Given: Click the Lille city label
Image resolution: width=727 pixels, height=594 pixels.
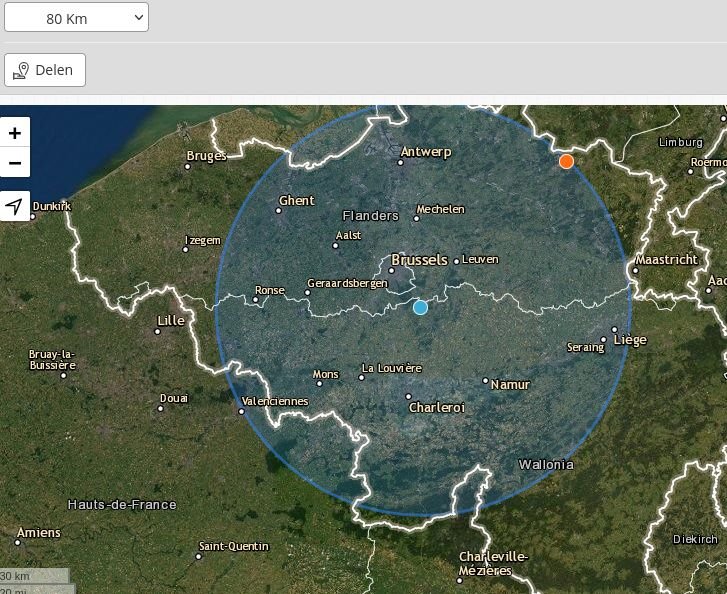Looking at the screenshot, I should (171, 321).
